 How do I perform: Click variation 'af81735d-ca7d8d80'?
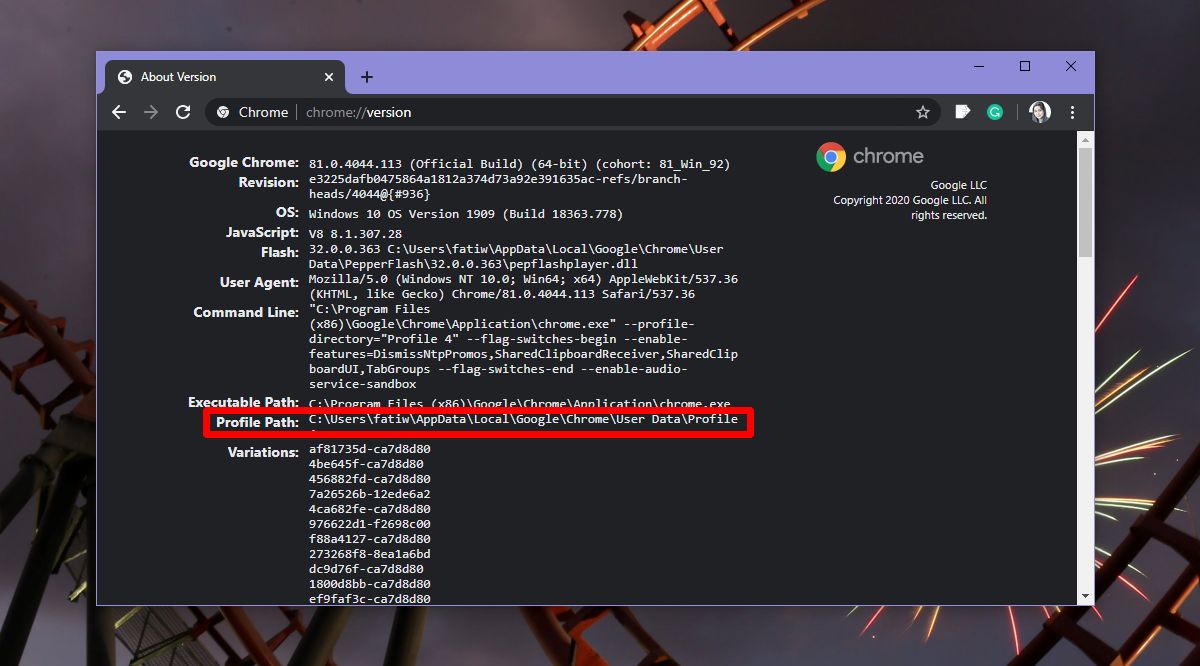(x=370, y=449)
